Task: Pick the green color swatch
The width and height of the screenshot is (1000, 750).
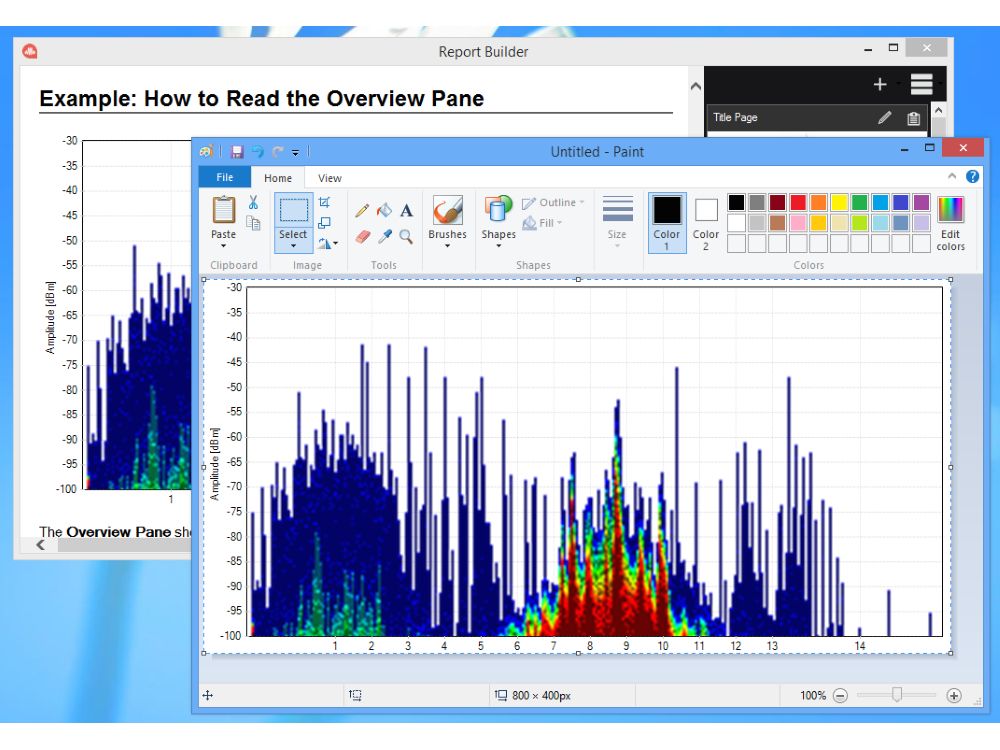Action: point(860,202)
